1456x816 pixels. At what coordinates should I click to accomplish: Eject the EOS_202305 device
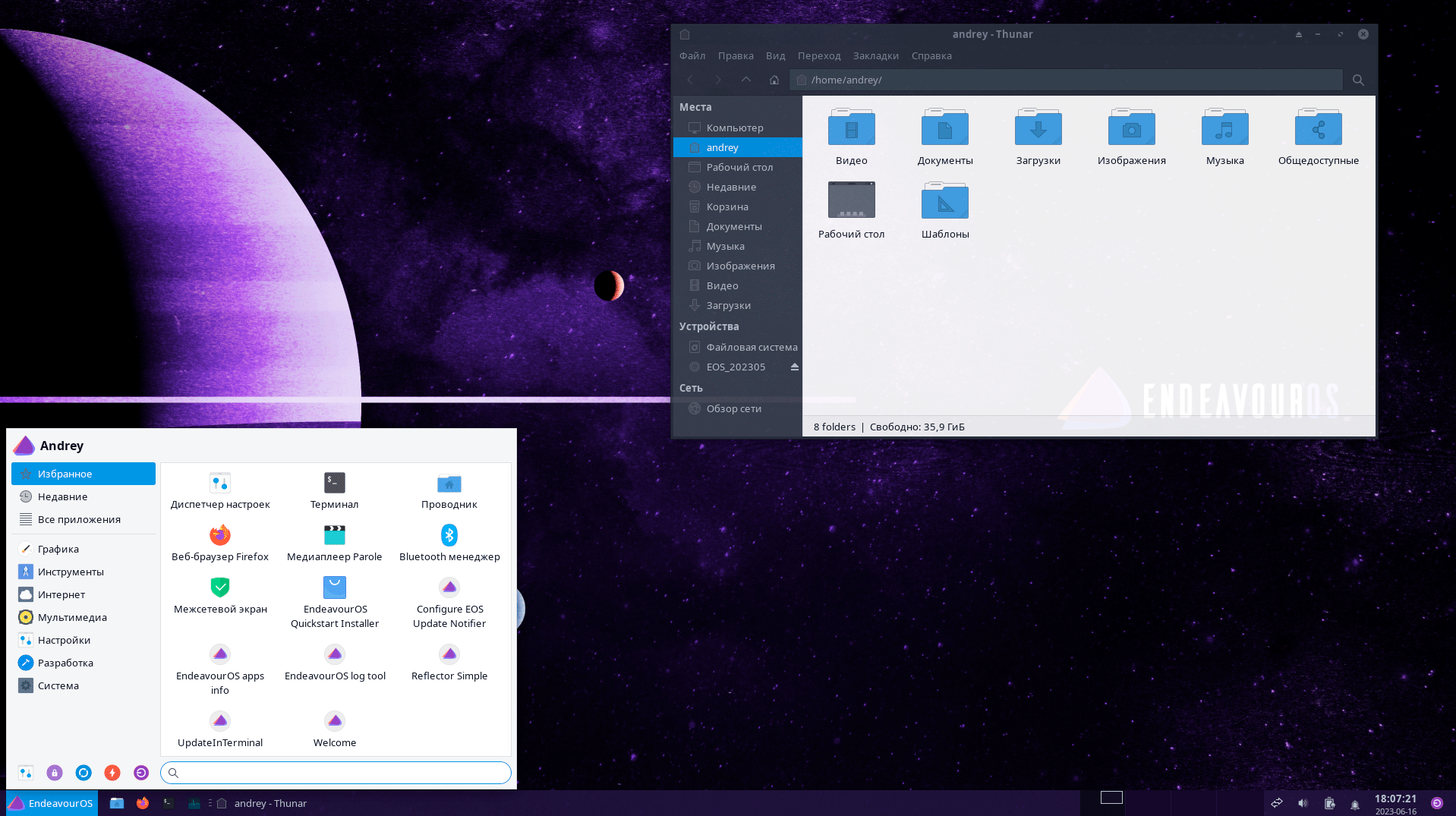[x=794, y=367]
